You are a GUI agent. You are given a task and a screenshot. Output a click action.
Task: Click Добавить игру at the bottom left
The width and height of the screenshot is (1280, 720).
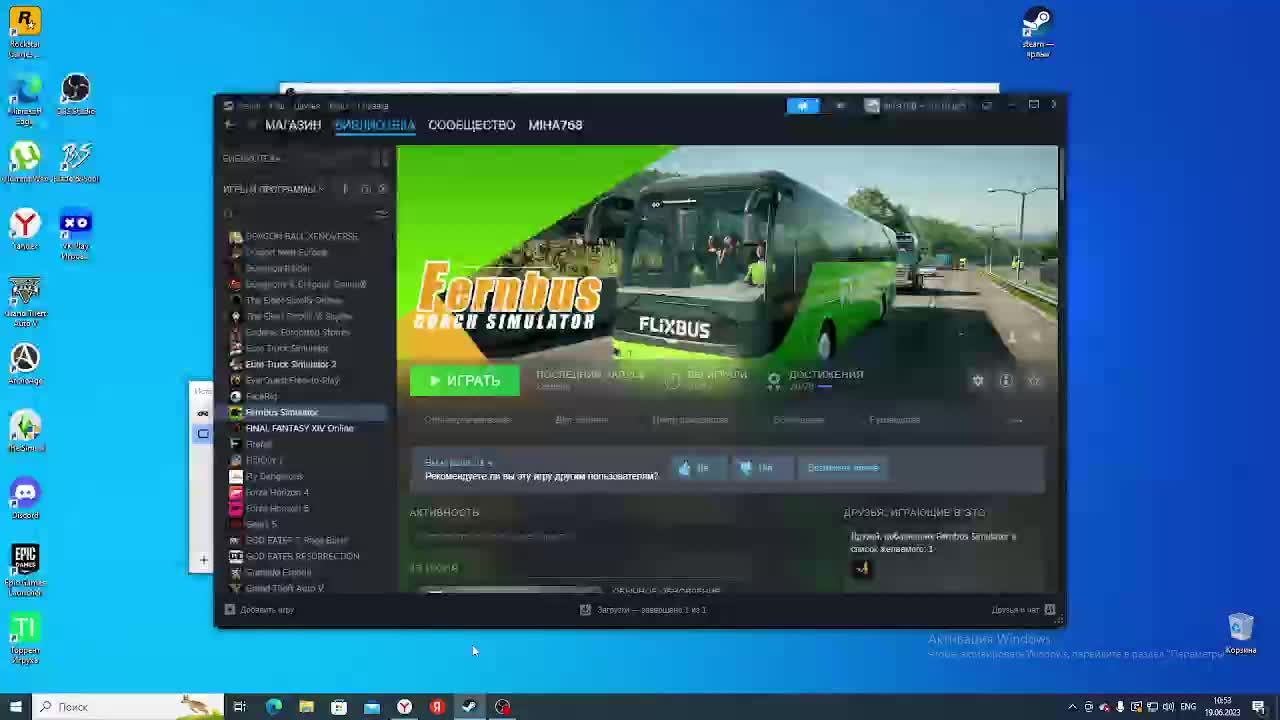(259, 609)
